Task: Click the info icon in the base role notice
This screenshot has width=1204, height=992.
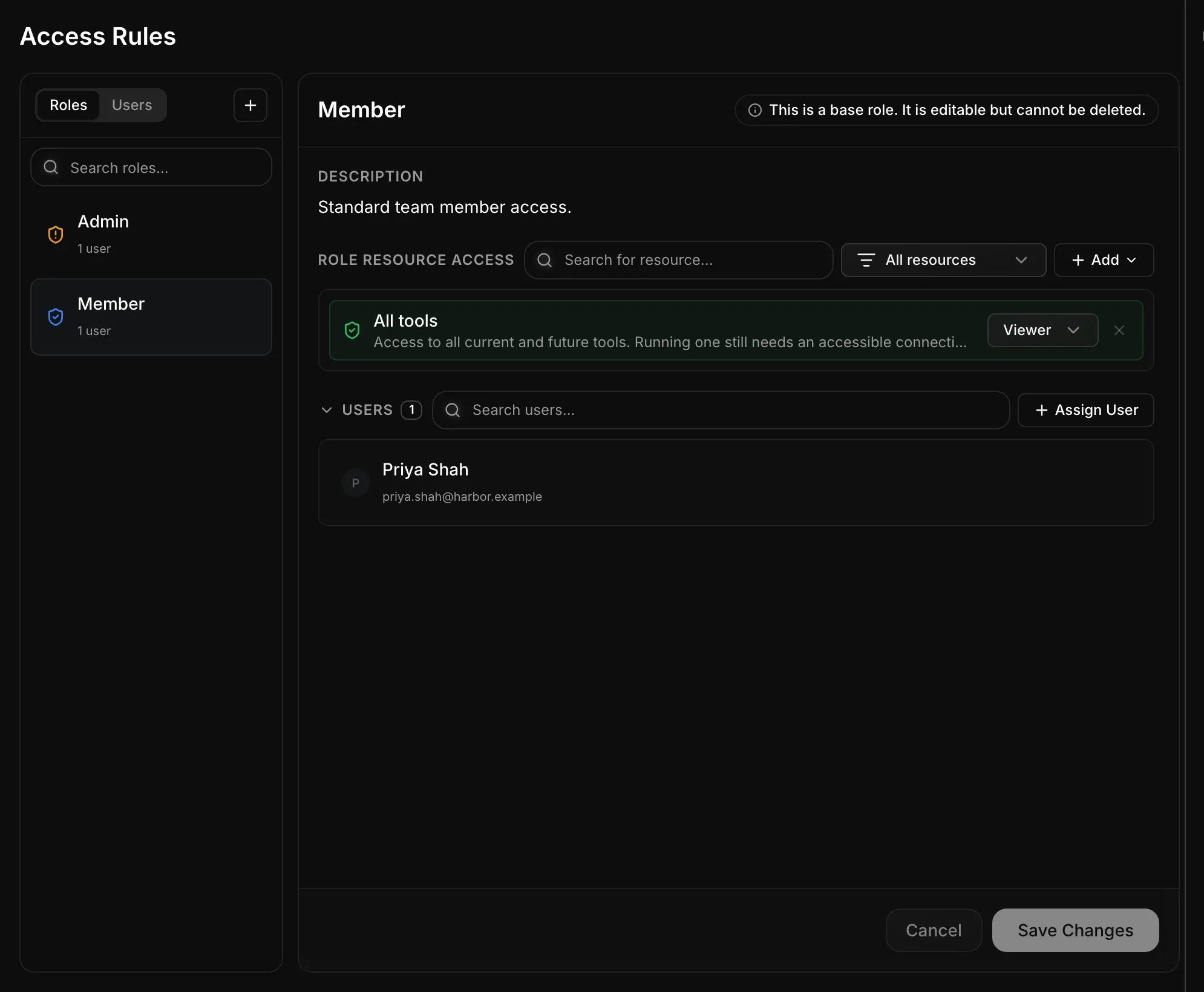Action: 755,110
